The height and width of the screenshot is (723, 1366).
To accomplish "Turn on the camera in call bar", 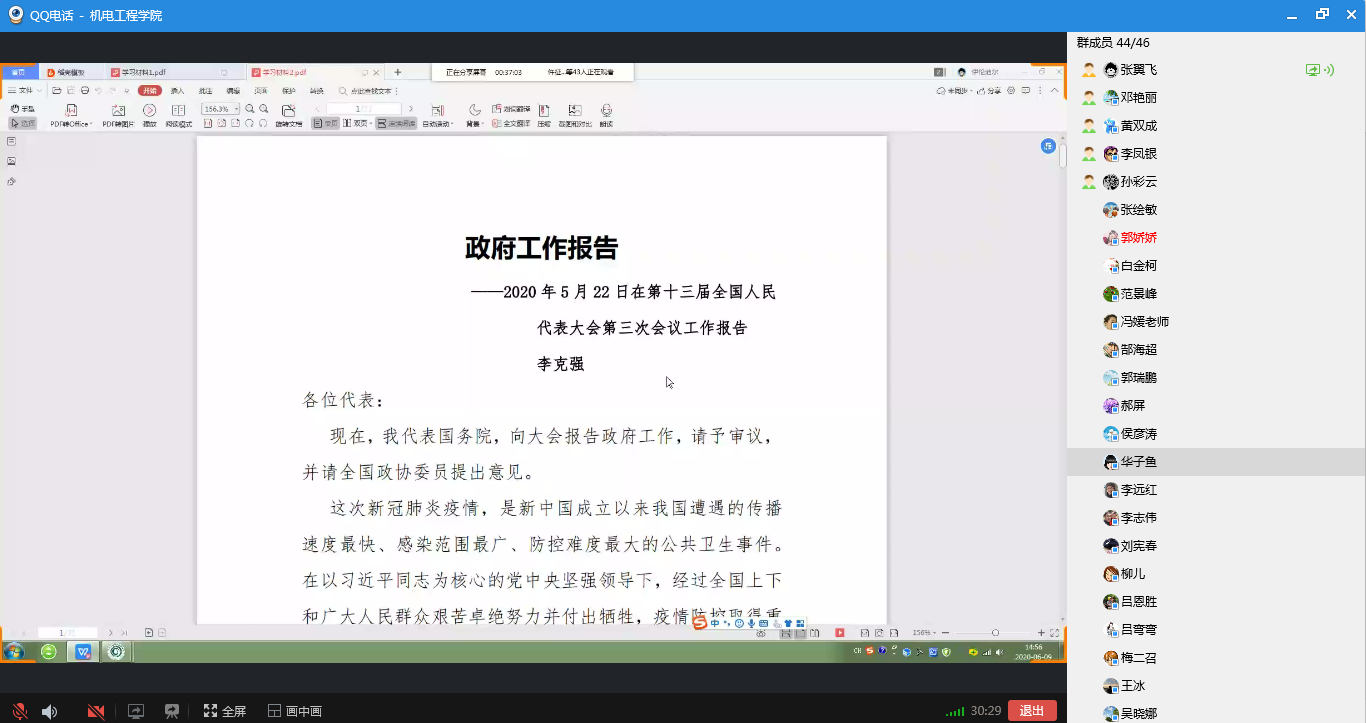I will tap(96, 711).
